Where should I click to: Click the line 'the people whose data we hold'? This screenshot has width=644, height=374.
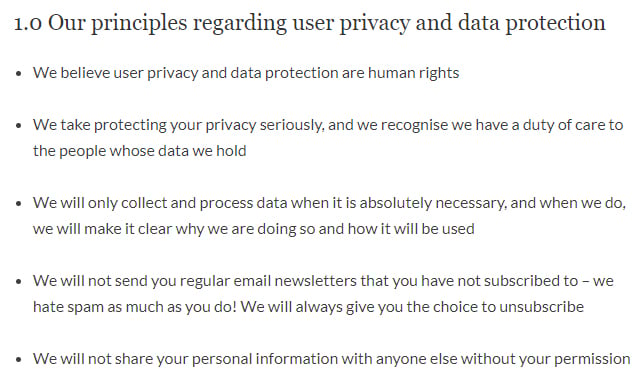pos(140,151)
